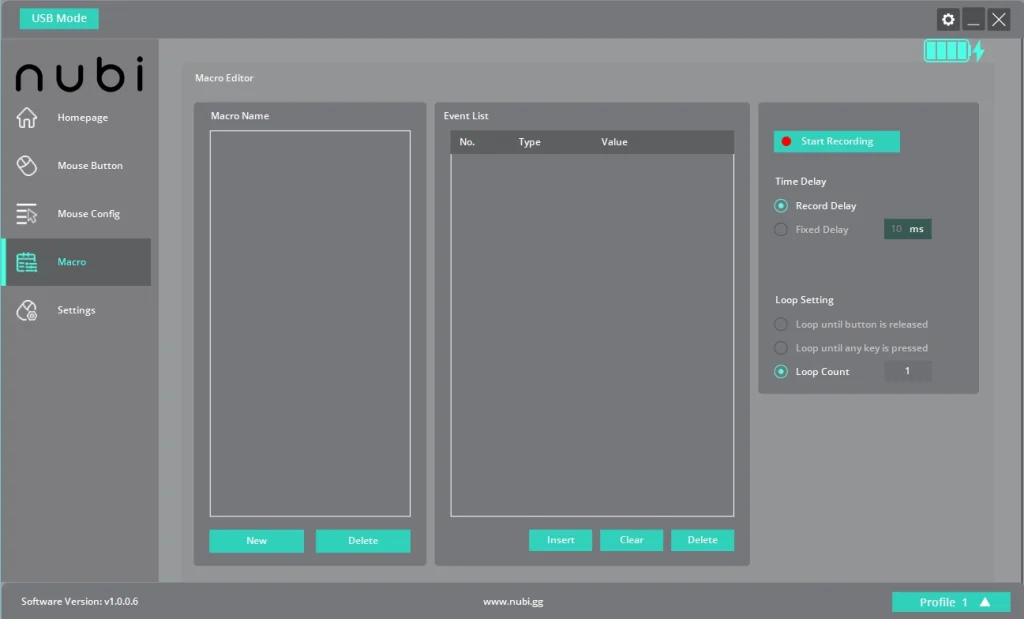Click the Loop Count value field
Image resolution: width=1024 pixels, height=619 pixels.
tap(907, 371)
